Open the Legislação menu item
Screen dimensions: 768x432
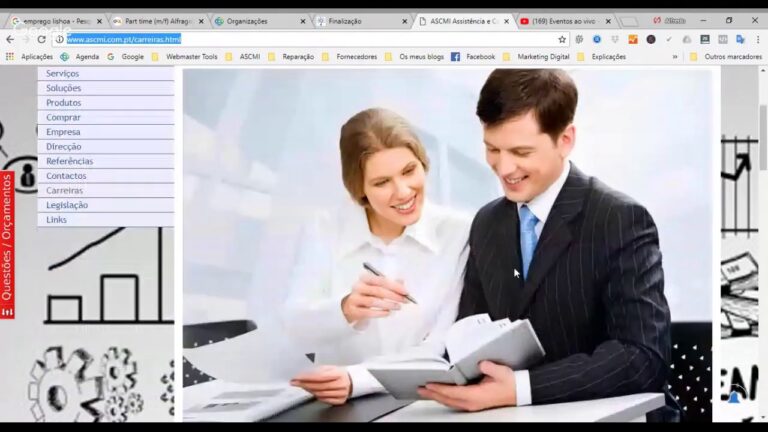point(106,205)
